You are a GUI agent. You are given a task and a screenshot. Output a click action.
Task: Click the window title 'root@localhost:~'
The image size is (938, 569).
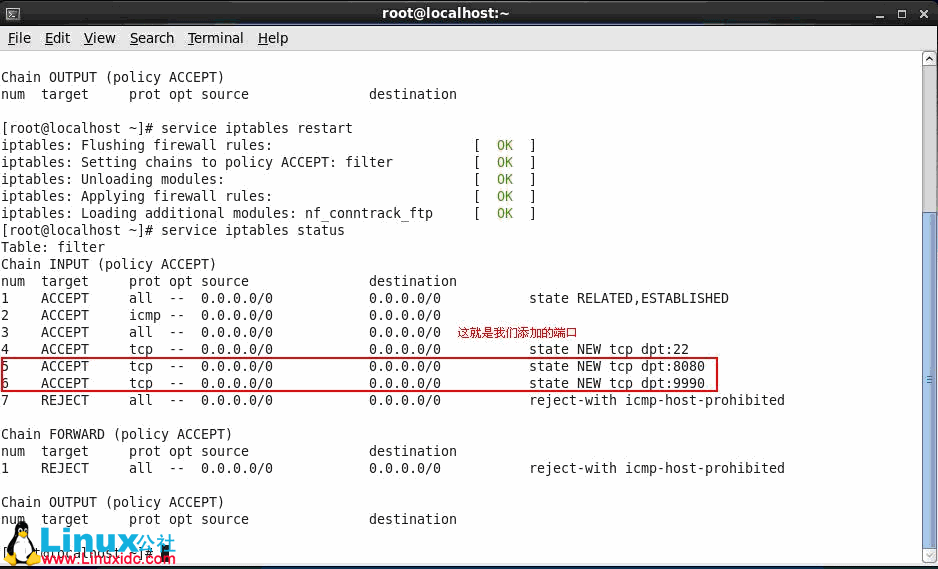tap(446, 13)
